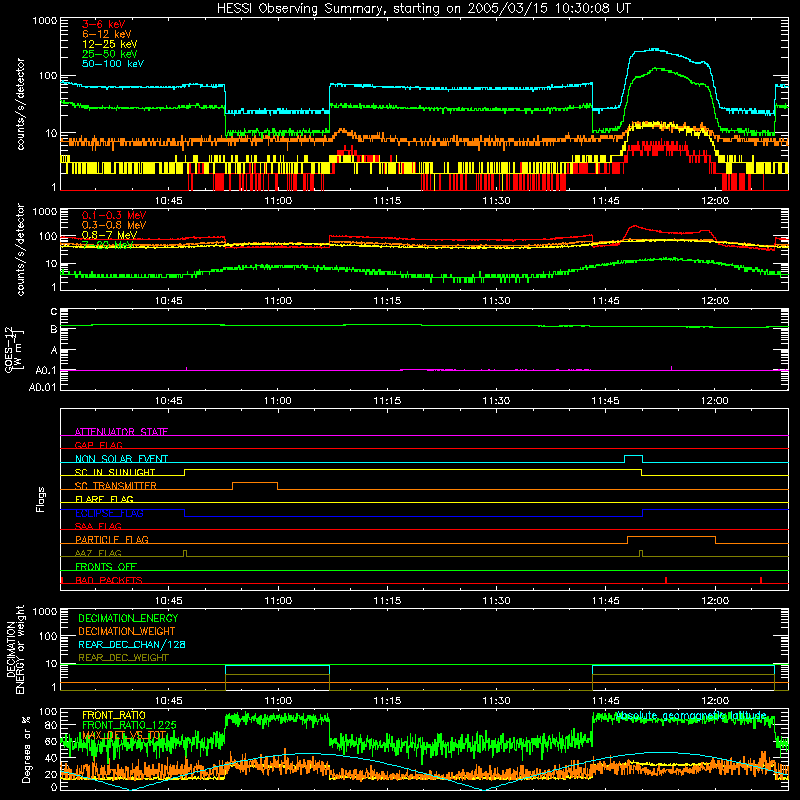
Task: Click the DECIMATION_WEIGHT legend label
Action: point(127,631)
